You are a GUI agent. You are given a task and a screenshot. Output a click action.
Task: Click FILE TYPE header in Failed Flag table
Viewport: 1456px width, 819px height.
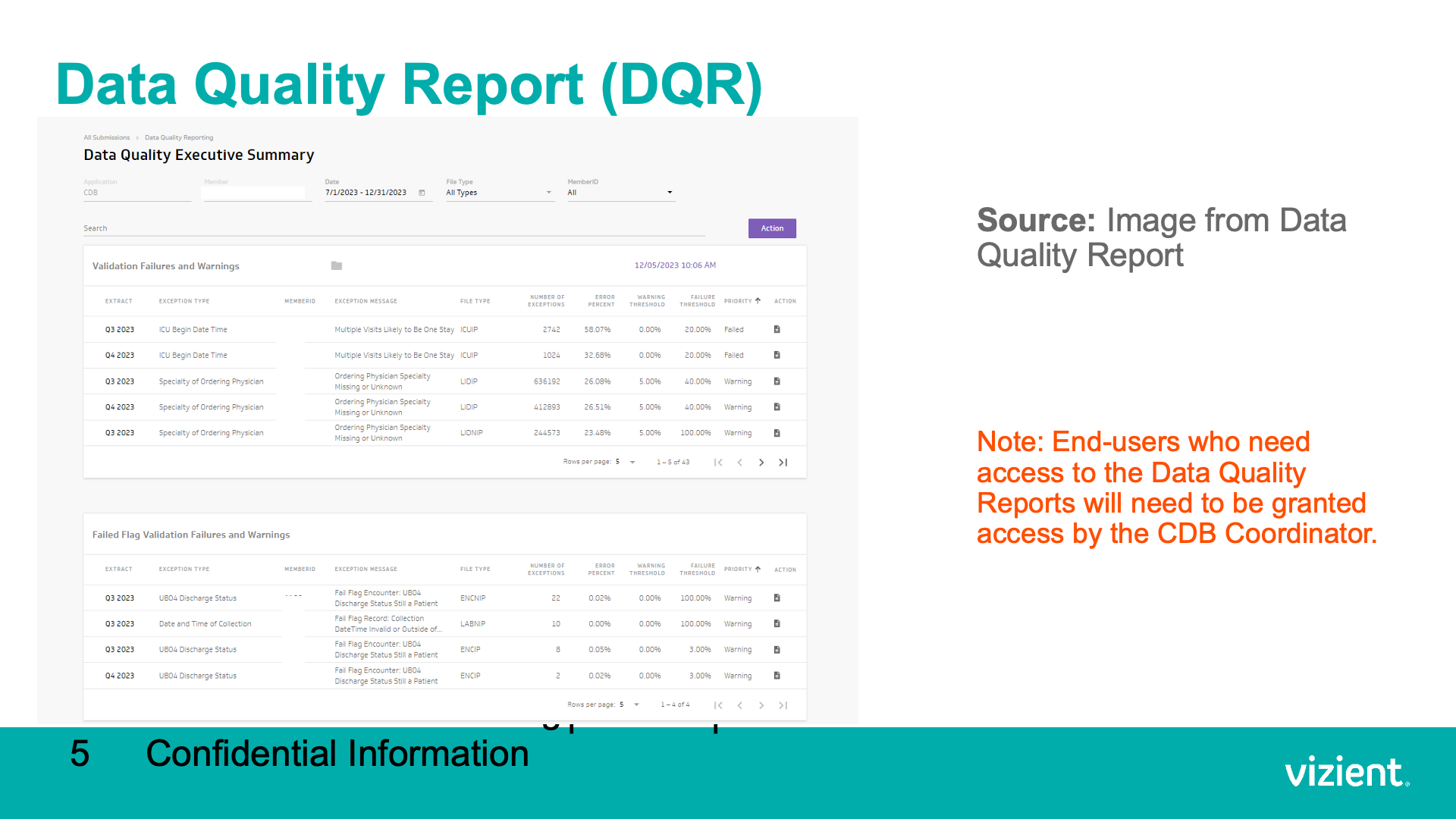coord(475,570)
